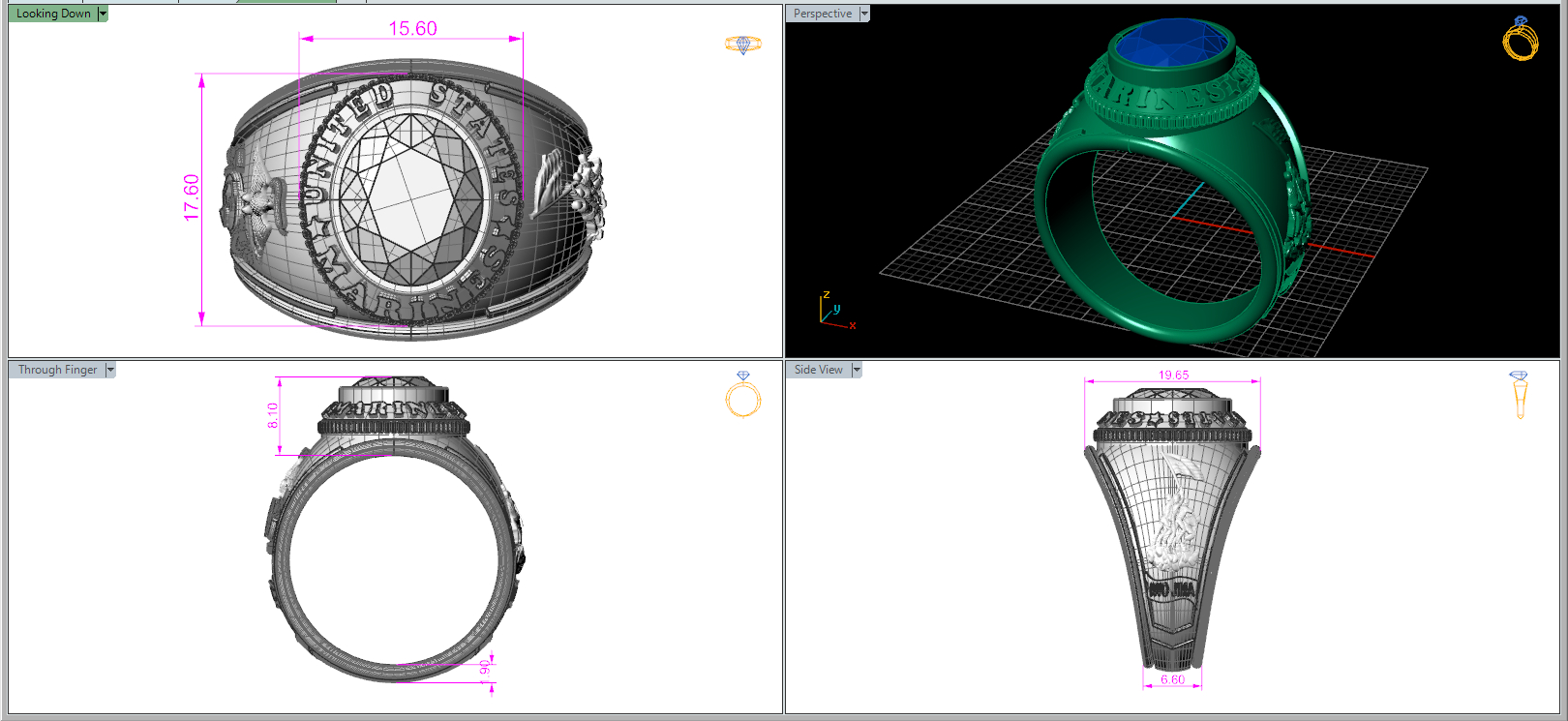
Task: Click the 6.60 dimension in Side View
Action: point(1172,679)
